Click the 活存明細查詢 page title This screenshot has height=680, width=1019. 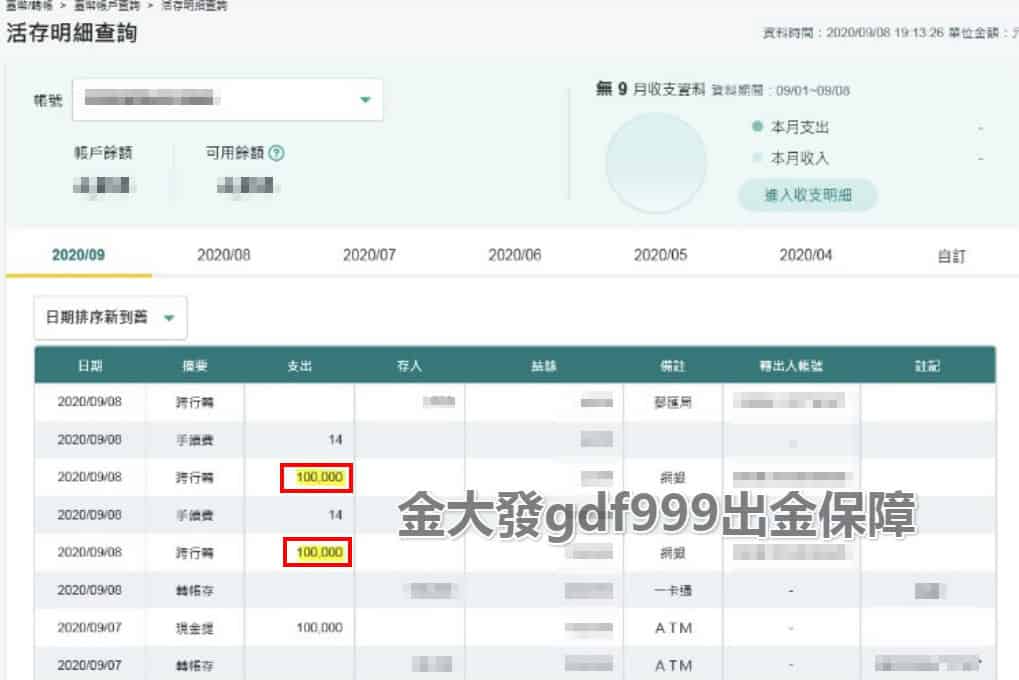point(72,34)
